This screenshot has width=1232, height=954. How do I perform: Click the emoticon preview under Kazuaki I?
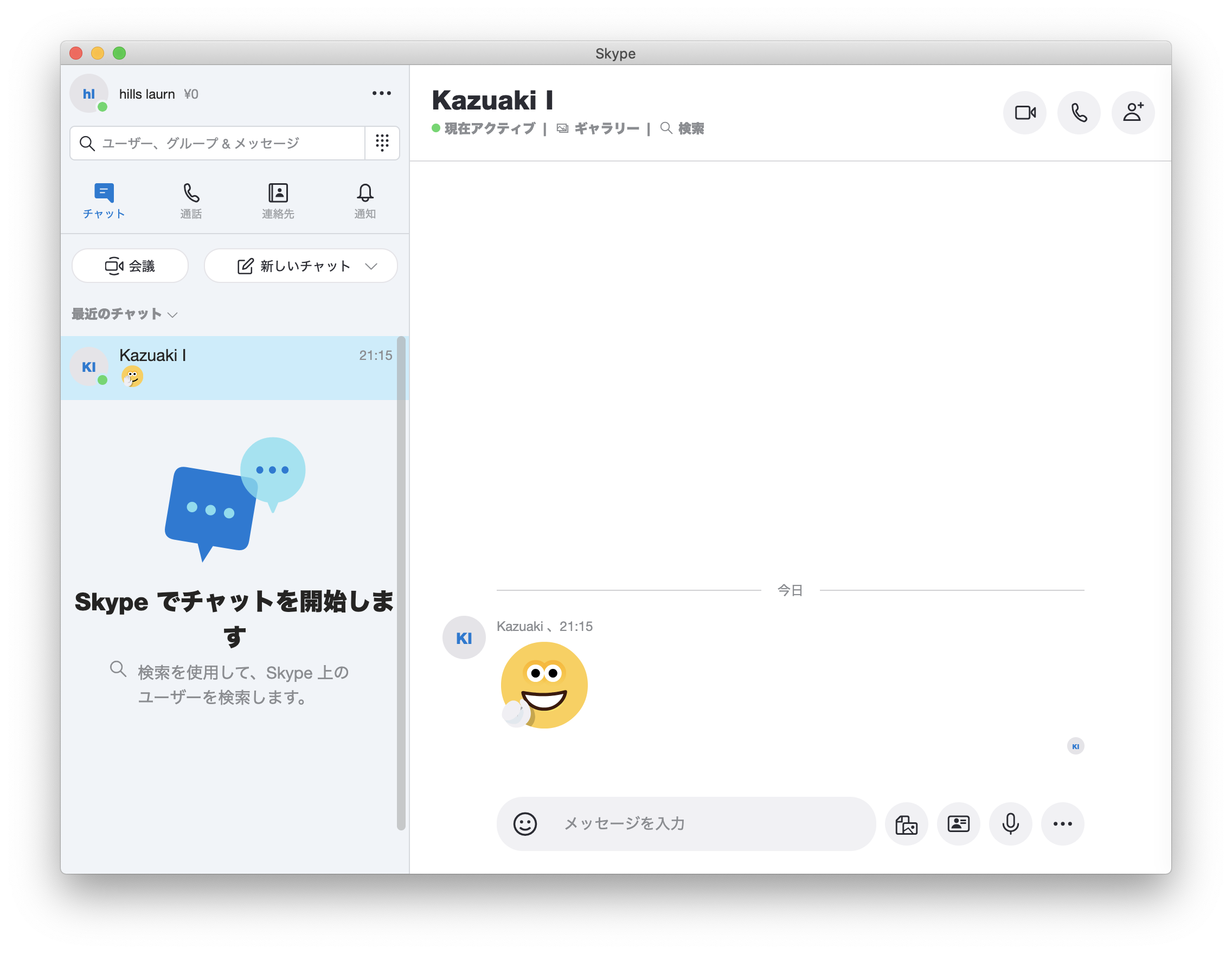(x=132, y=376)
